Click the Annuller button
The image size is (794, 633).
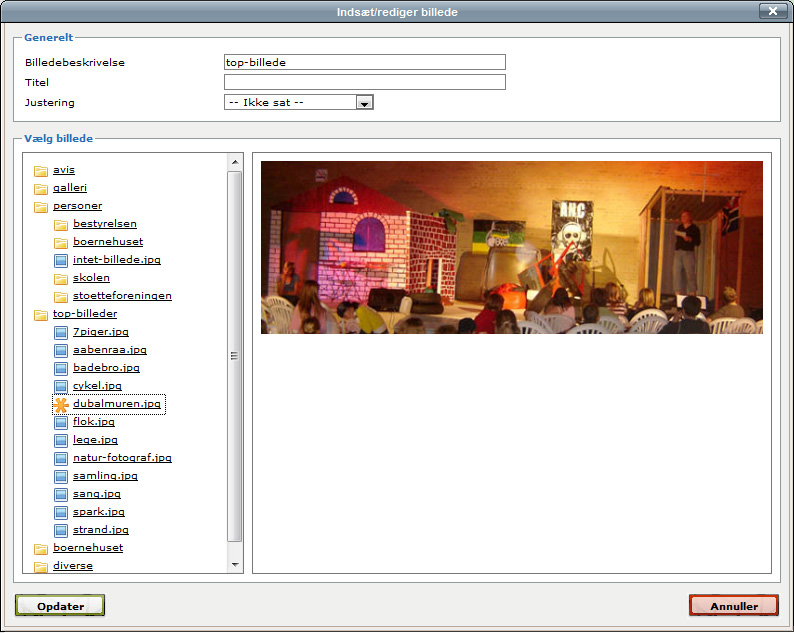pos(734,606)
